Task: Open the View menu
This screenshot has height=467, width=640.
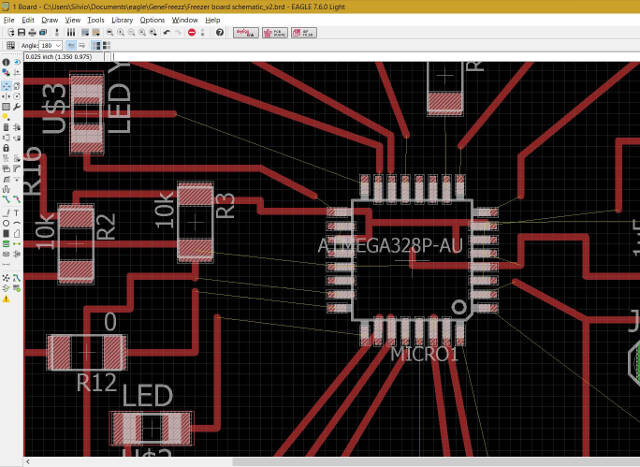Action: pyautogui.click(x=73, y=20)
